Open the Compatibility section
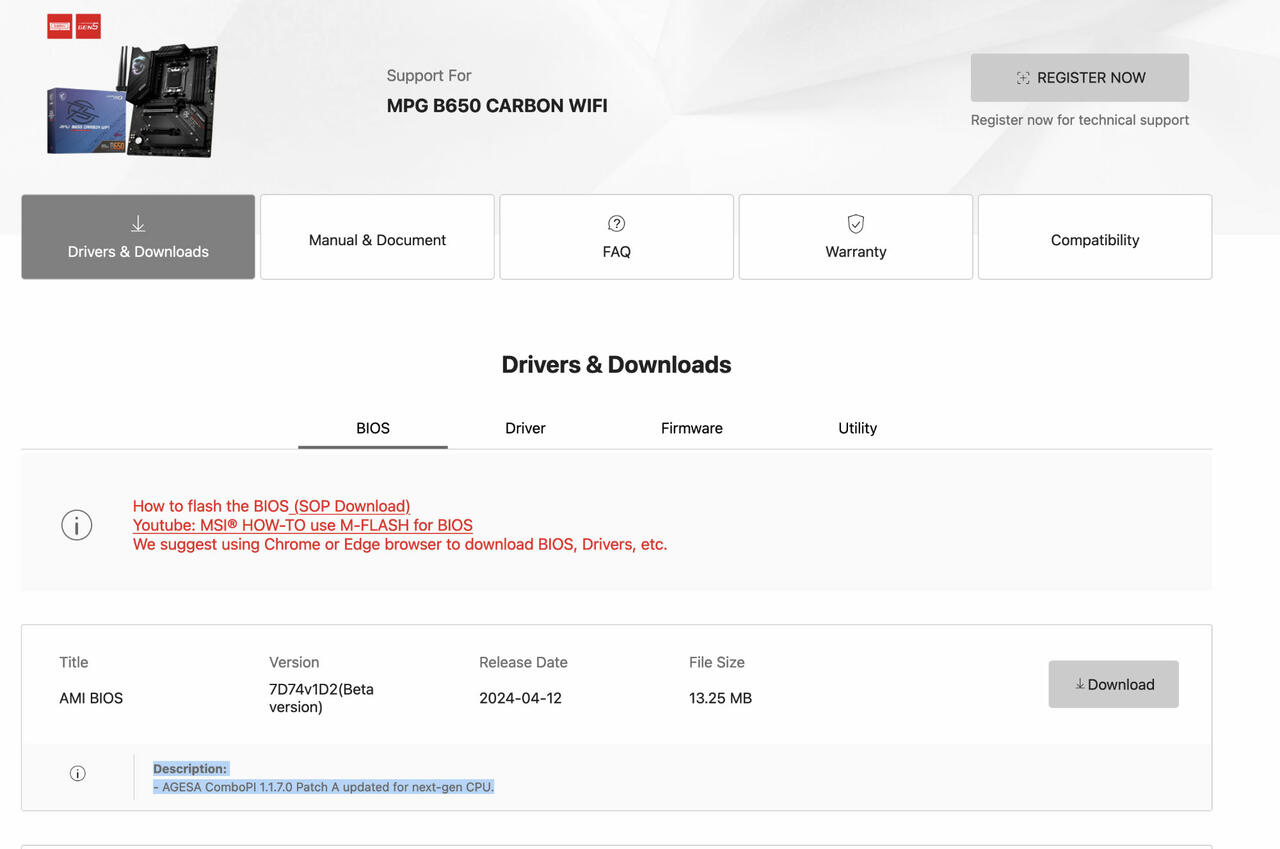 click(x=1095, y=237)
